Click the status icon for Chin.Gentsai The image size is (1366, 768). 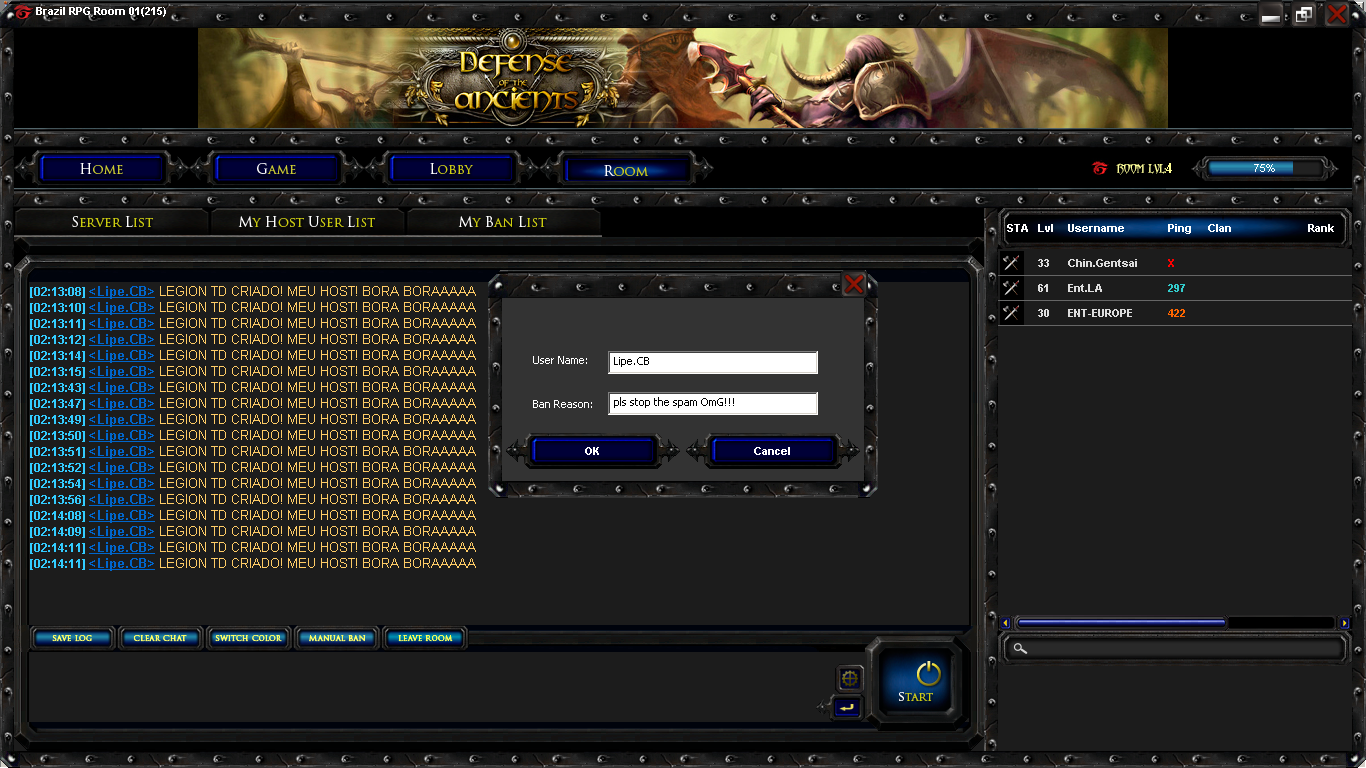coord(1012,263)
